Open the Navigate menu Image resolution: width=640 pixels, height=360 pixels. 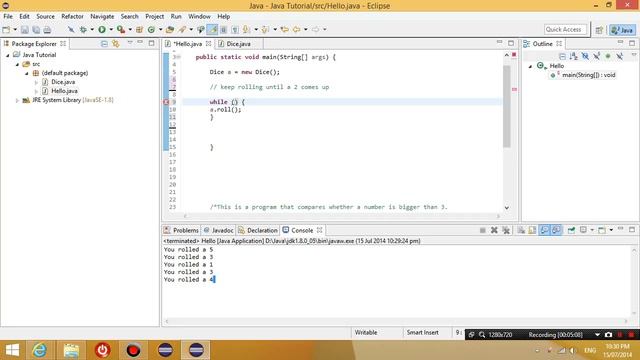point(102,16)
